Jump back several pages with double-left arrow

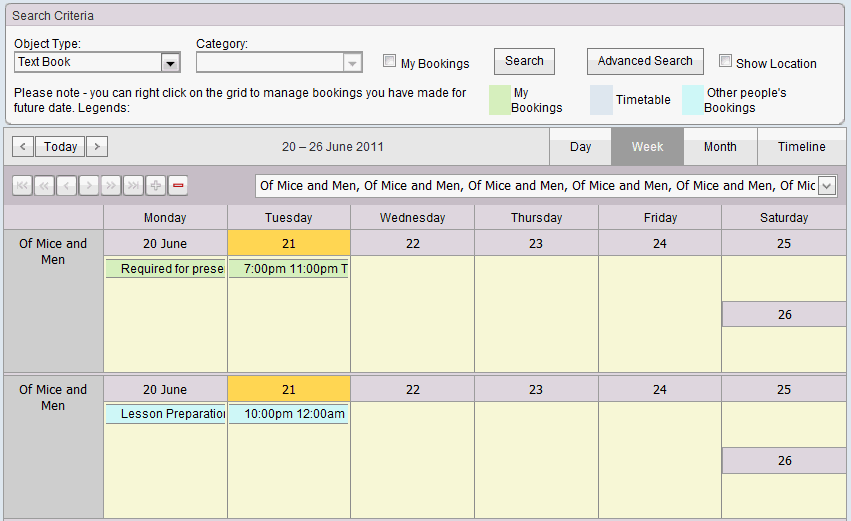(x=45, y=186)
